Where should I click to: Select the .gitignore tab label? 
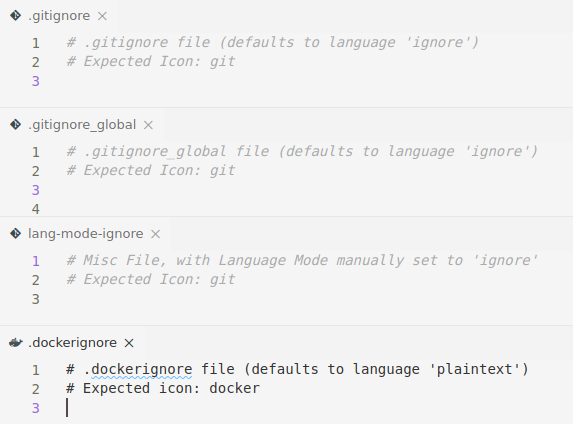[x=59, y=16]
